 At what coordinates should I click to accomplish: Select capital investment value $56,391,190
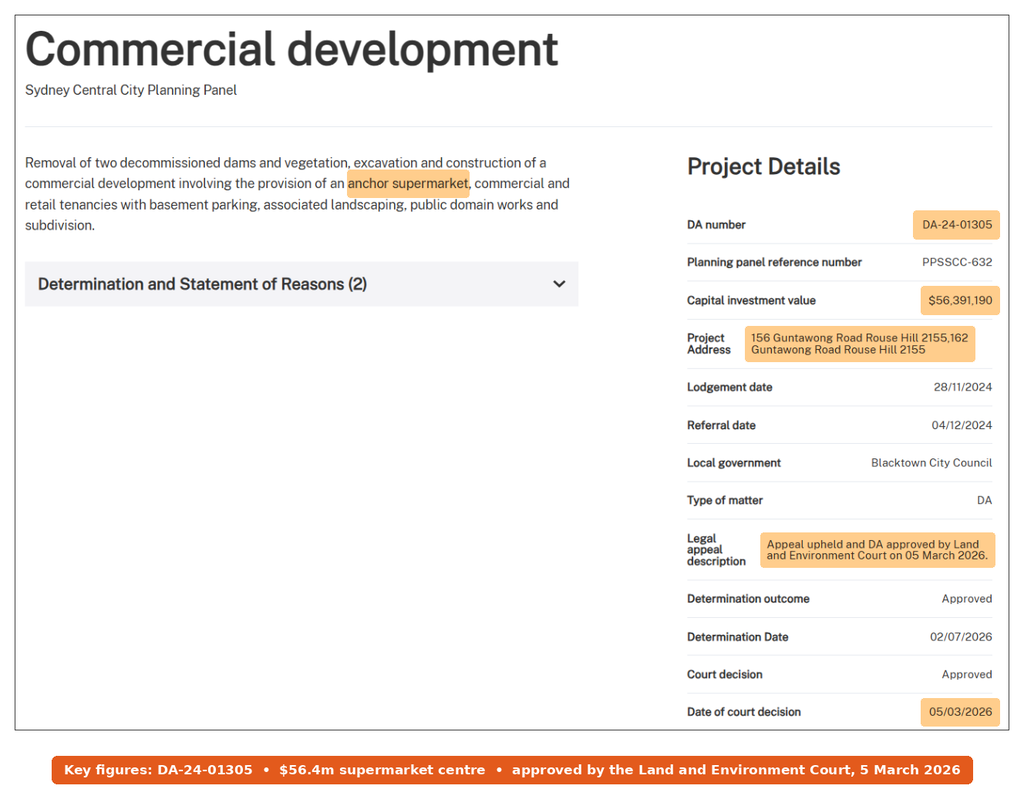point(960,301)
